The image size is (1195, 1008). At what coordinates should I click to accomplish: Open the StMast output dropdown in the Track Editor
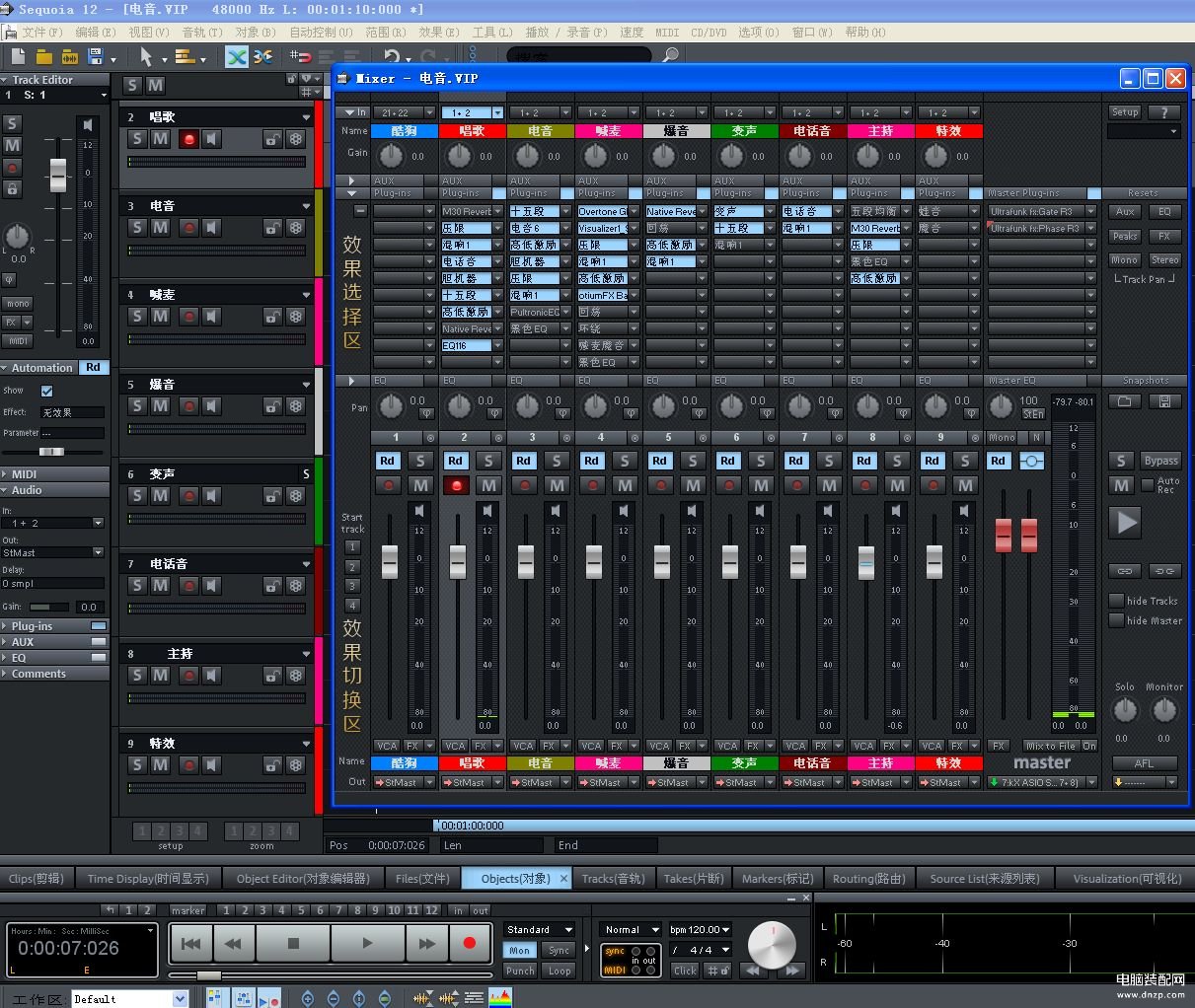[53, 552]
